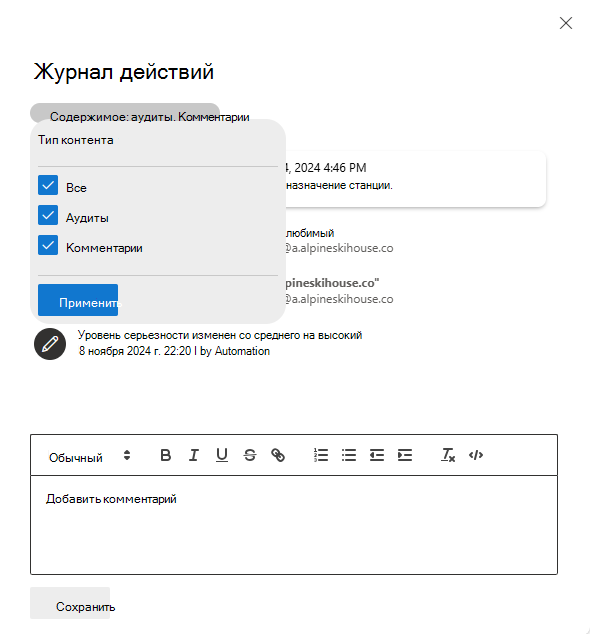Screen dimensions: 590x634
Task: Uncheck the Аудиты checkbox
Action: point(48,215)
